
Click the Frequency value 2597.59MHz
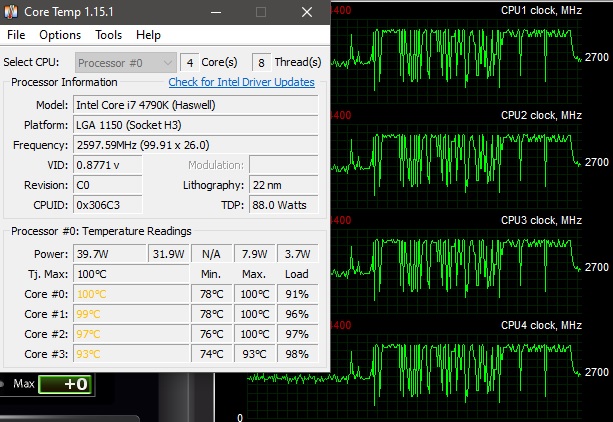click(195, 145)
